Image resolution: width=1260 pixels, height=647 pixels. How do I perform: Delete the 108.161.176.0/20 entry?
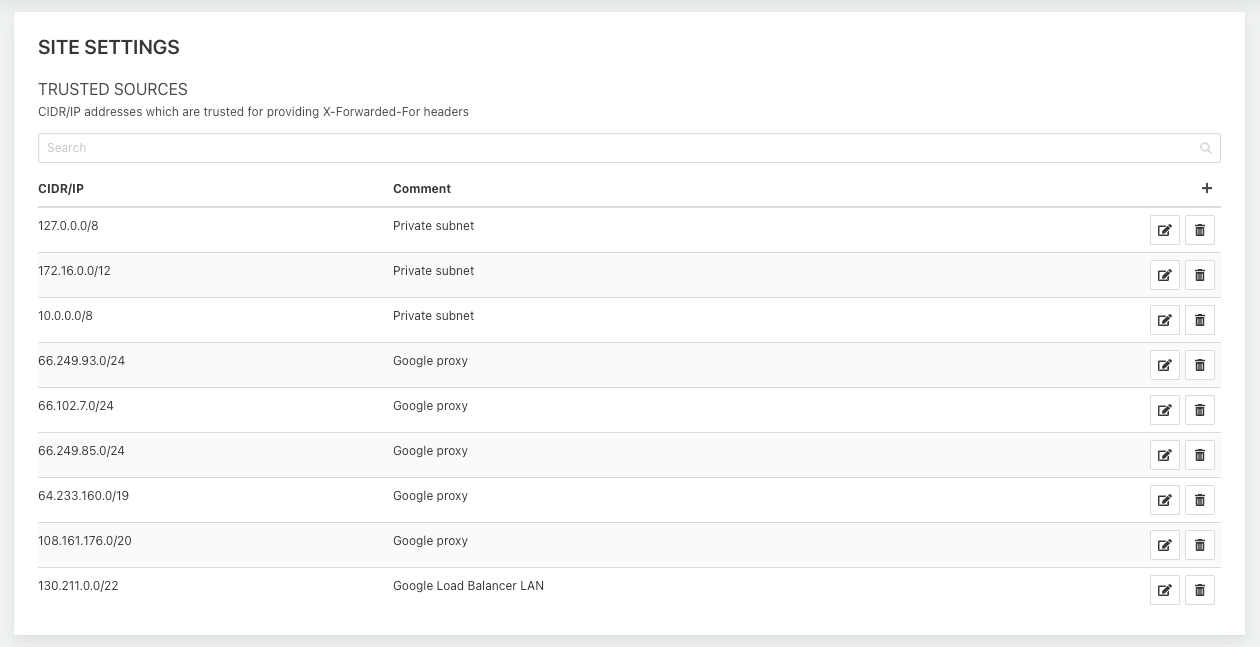[1200, 545]
